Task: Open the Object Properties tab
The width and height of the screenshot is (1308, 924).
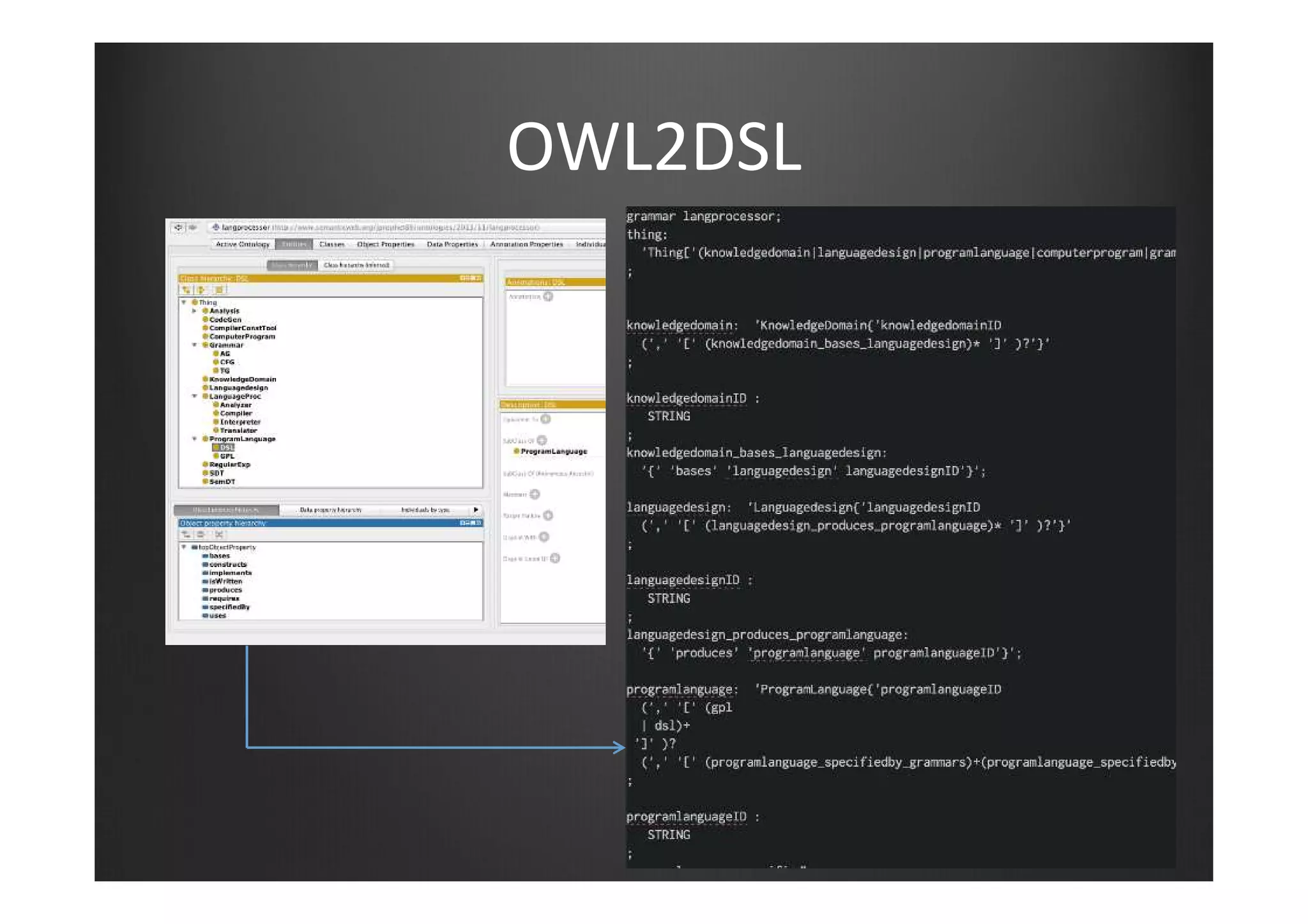Action: pos(385,244)
